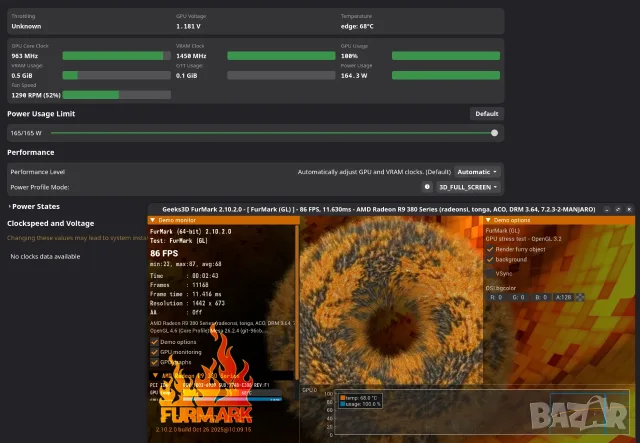
Task: Expand the Power States section
Action: [33, 207]
